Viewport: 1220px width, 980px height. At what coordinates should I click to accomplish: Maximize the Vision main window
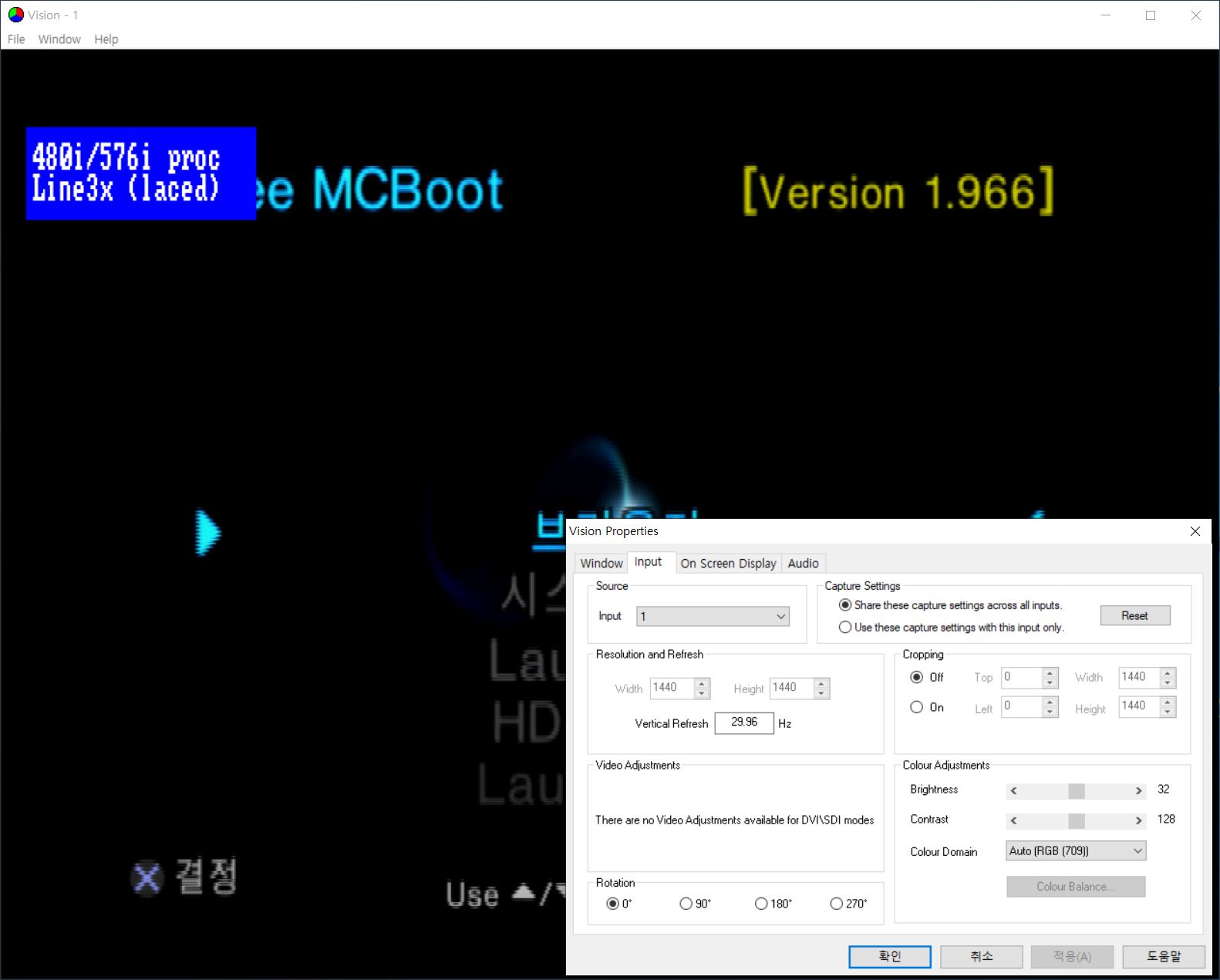coord(1151,15)
